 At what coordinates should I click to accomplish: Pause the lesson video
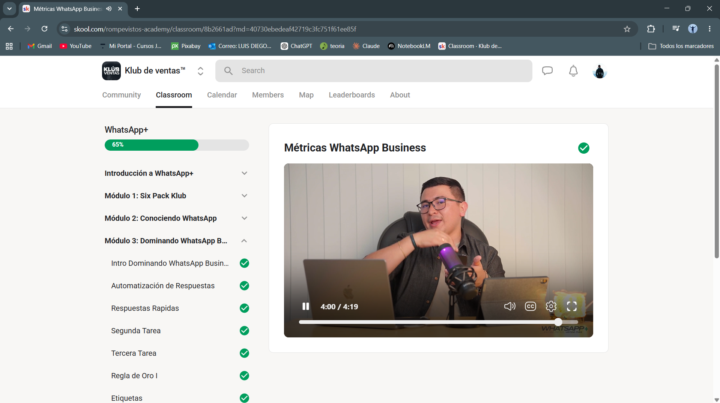305,306
